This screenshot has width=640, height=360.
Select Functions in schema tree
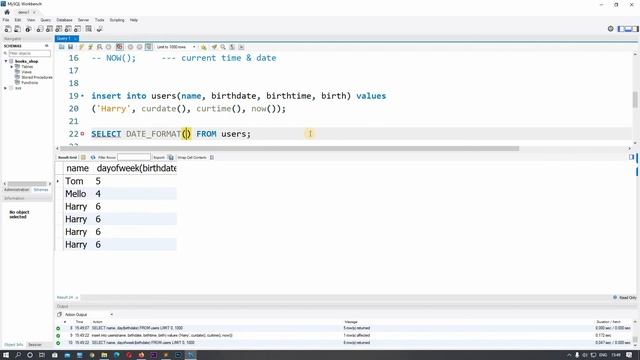point(29,82)
